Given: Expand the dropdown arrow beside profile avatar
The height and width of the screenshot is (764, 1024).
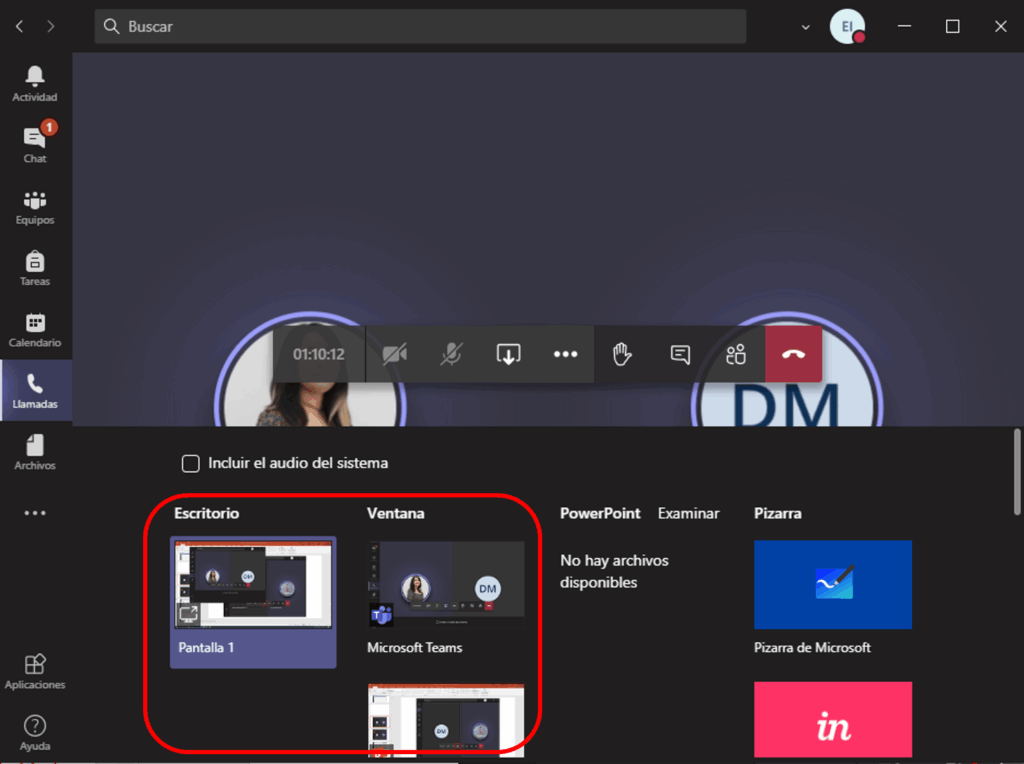Looking at the screenshot, I should [806, 27].
